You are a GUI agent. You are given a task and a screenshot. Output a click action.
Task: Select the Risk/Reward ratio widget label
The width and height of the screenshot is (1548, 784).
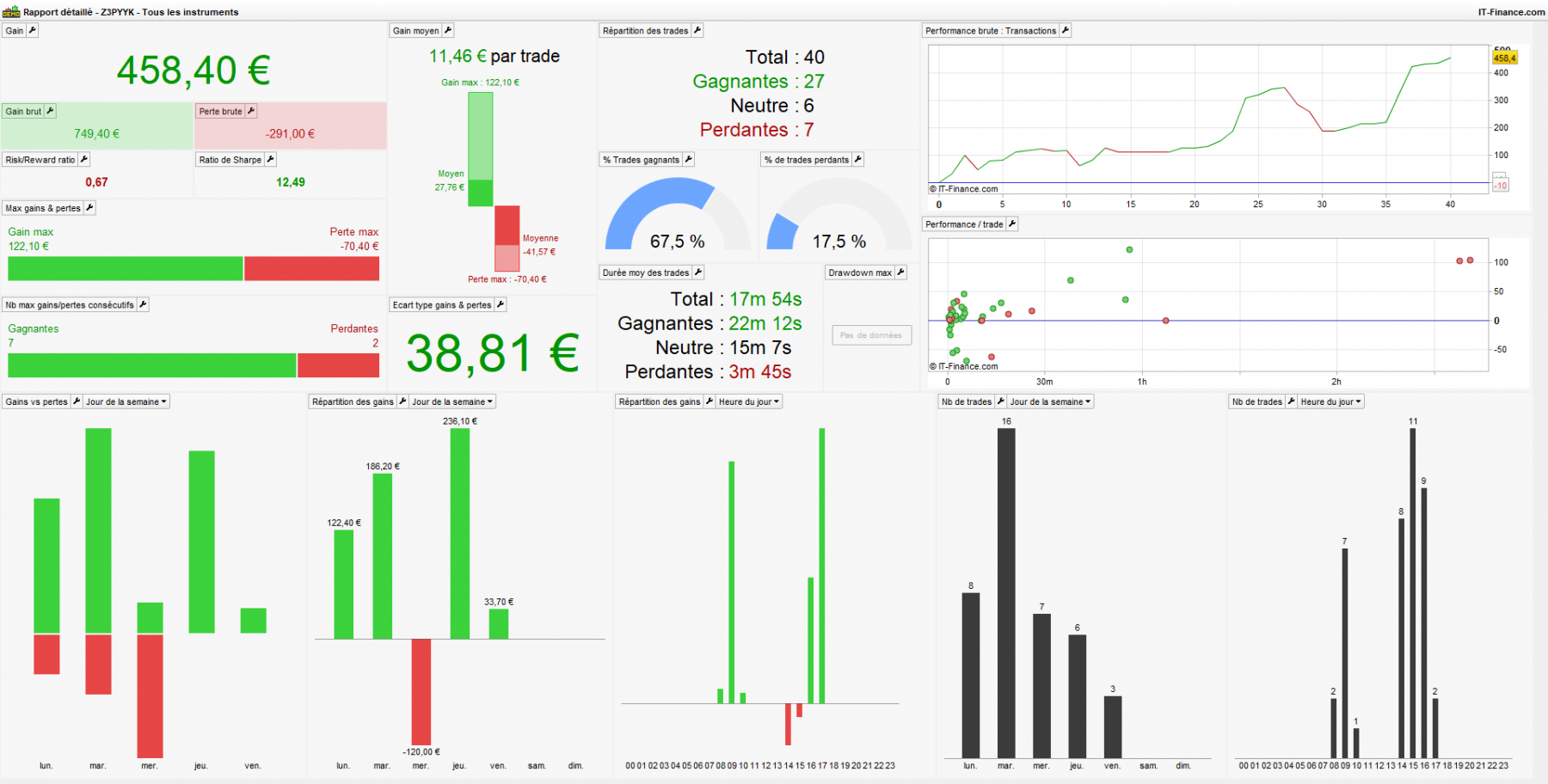(x=40, y=159)
